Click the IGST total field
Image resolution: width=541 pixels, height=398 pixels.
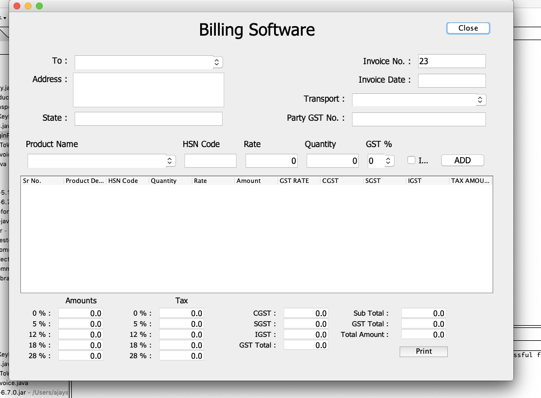tap(306, 335)
